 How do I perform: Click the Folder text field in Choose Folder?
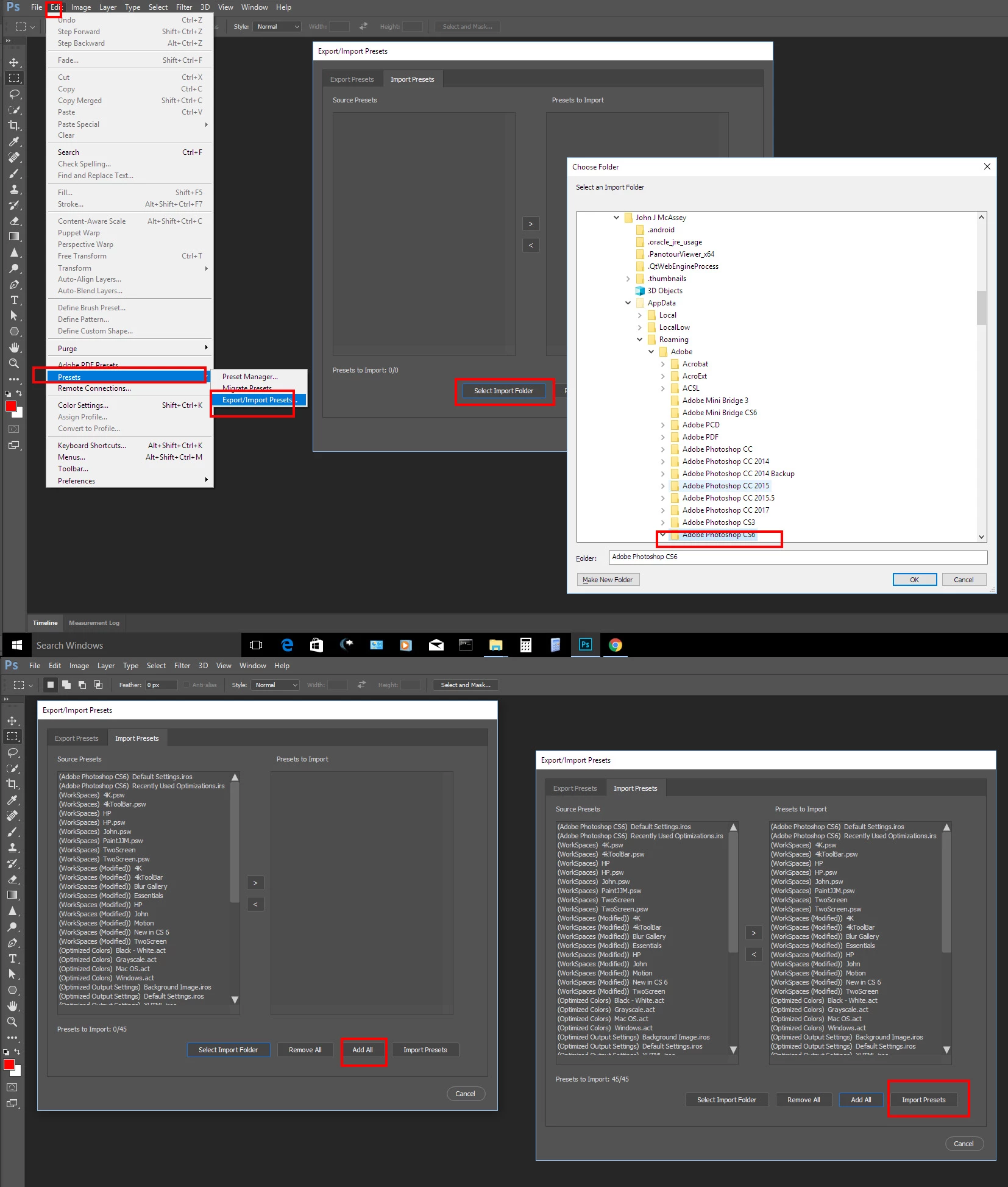(x=798, y=557)
